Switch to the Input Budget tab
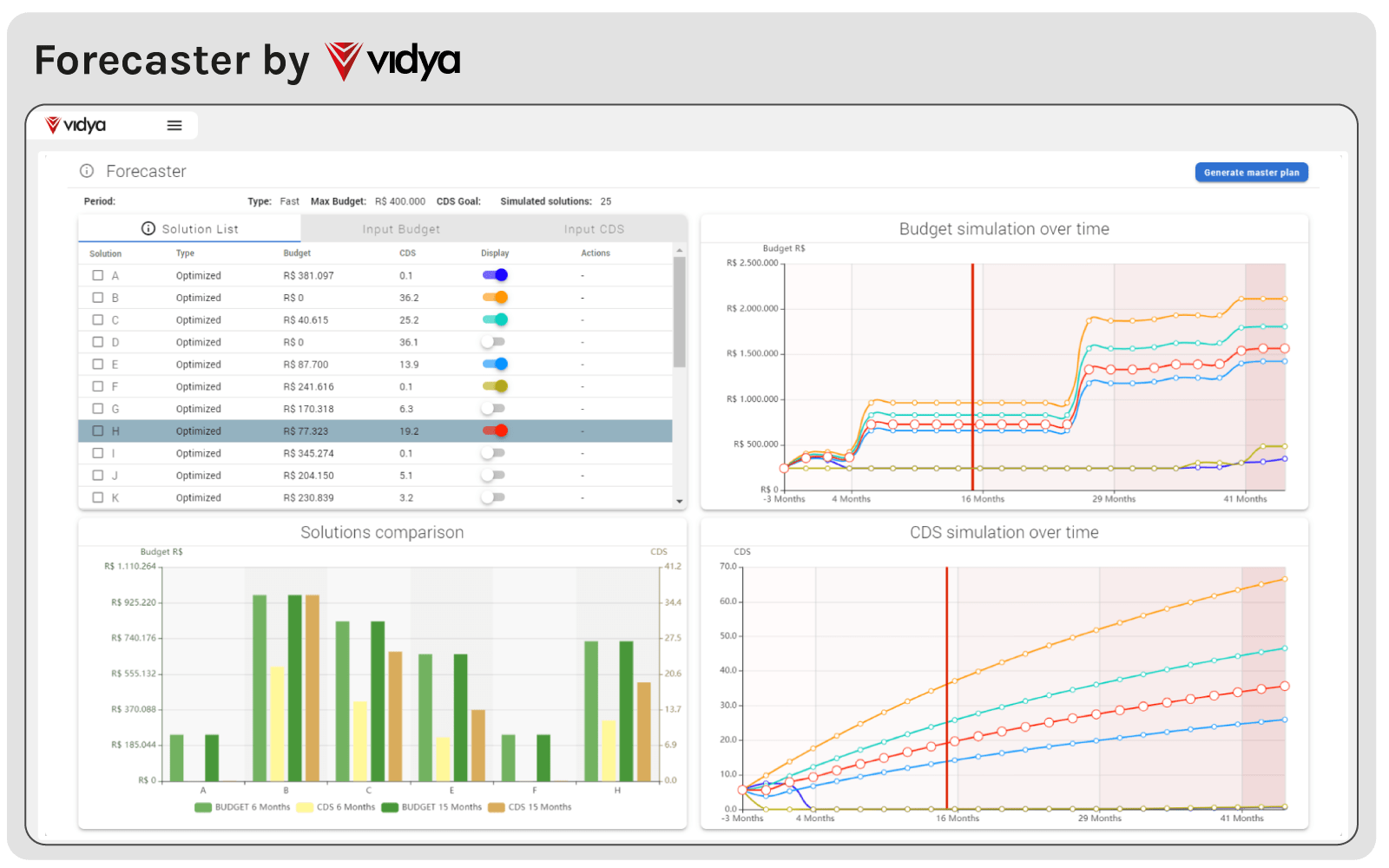1389x868 pixels. tap(401, 229)
